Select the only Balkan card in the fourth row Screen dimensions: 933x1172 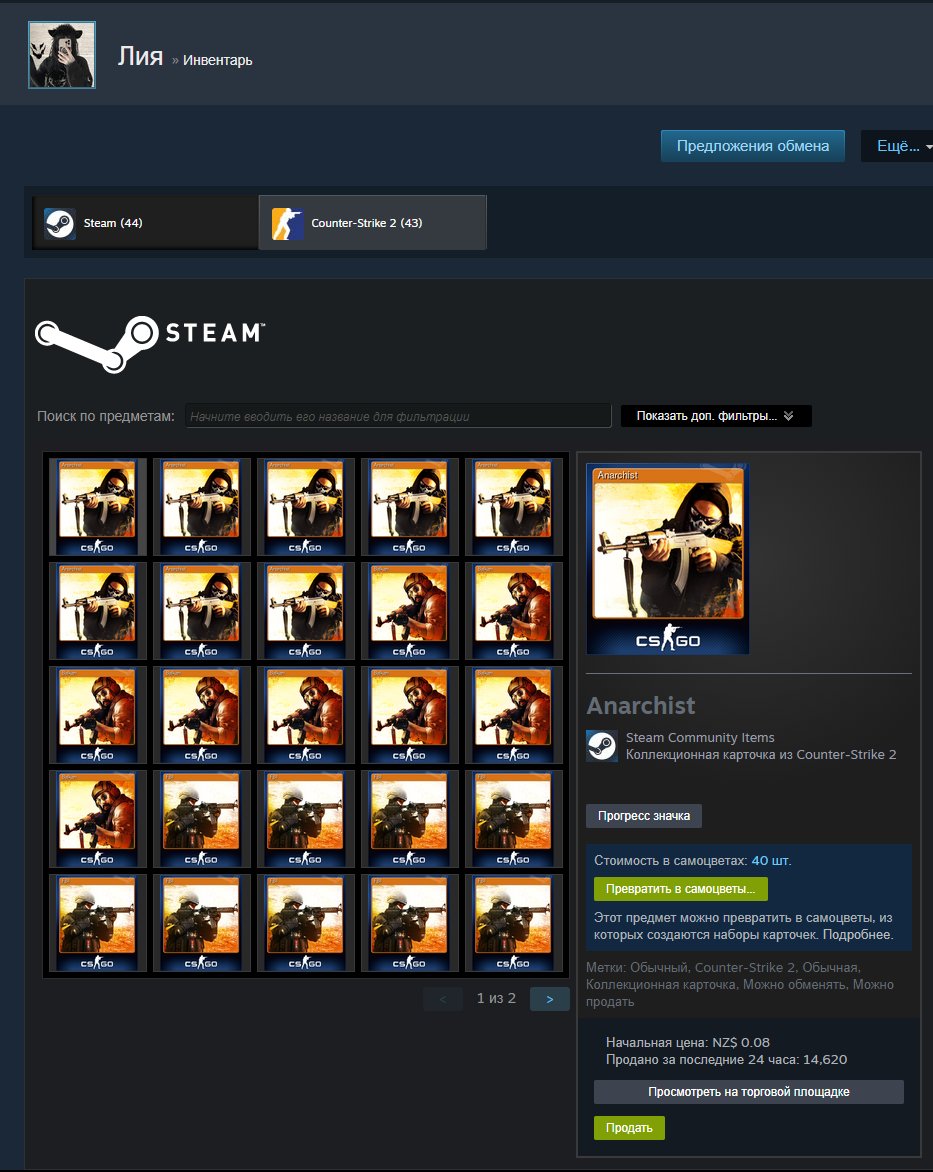coord(97,818)
